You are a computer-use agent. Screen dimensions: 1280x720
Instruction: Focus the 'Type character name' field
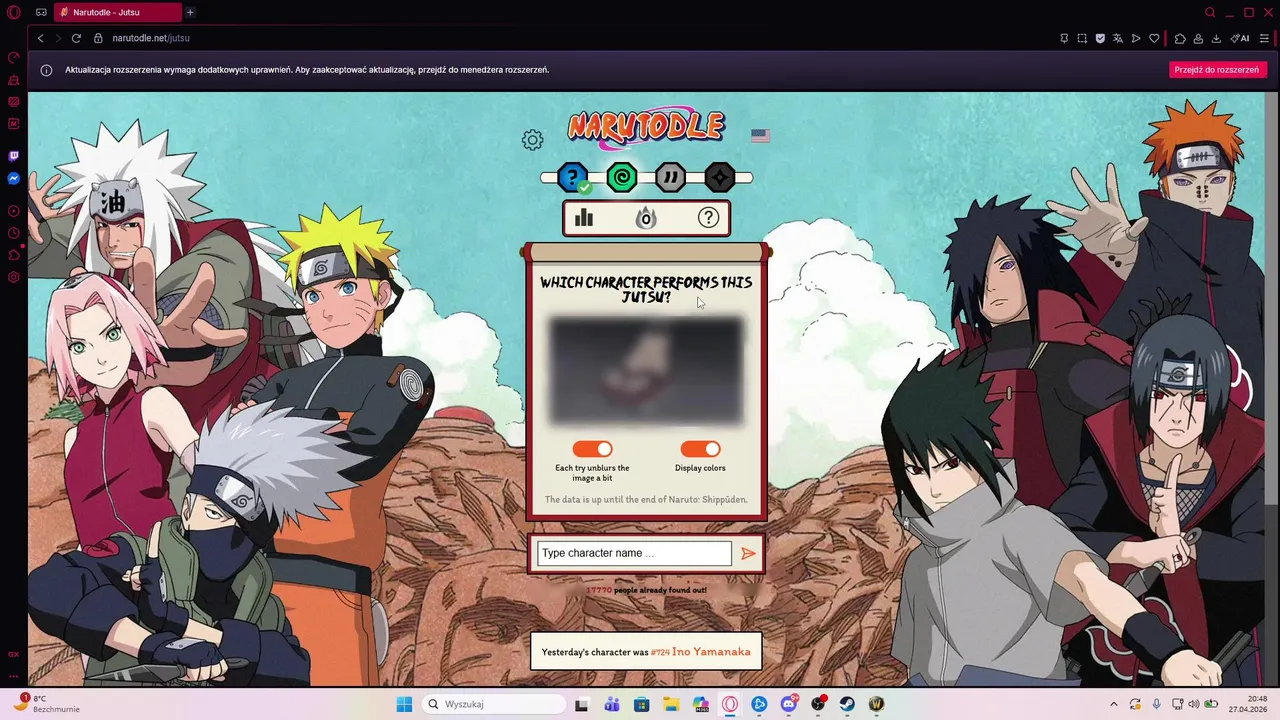pyautogui.click(x=634, y=553)
